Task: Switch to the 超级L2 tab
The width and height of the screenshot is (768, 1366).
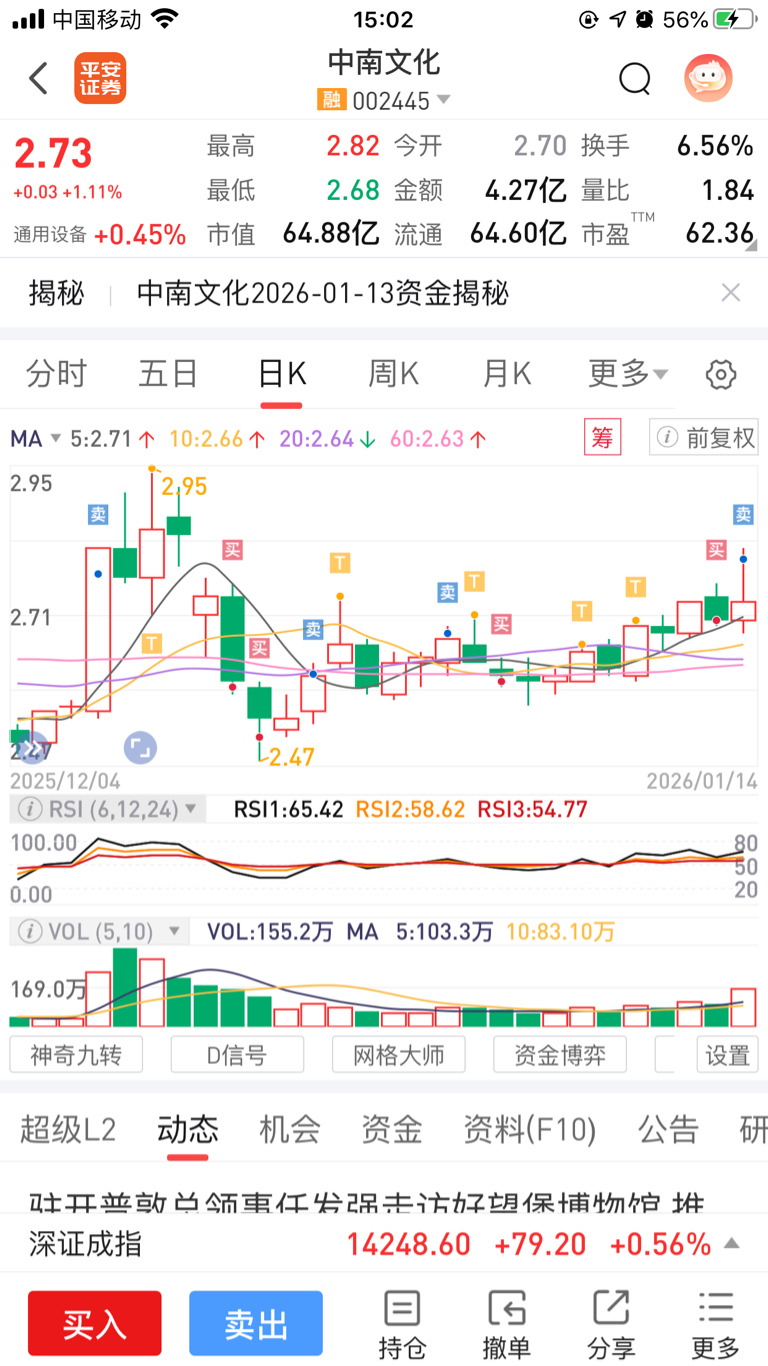Action: (68, 1130)
